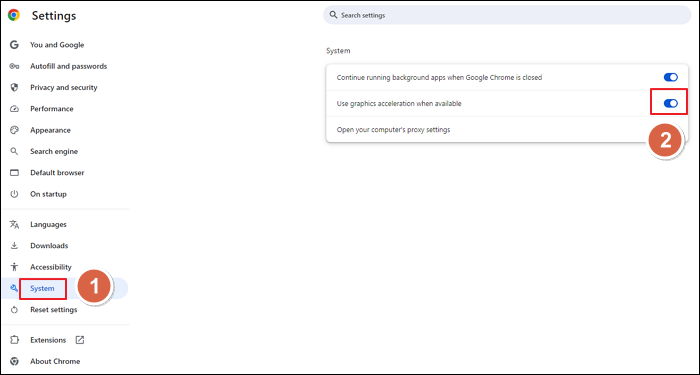Click the key icon for Autofill and passwords
The height and width of the screenshot is (375, 700).
click(x=14, y=66)
